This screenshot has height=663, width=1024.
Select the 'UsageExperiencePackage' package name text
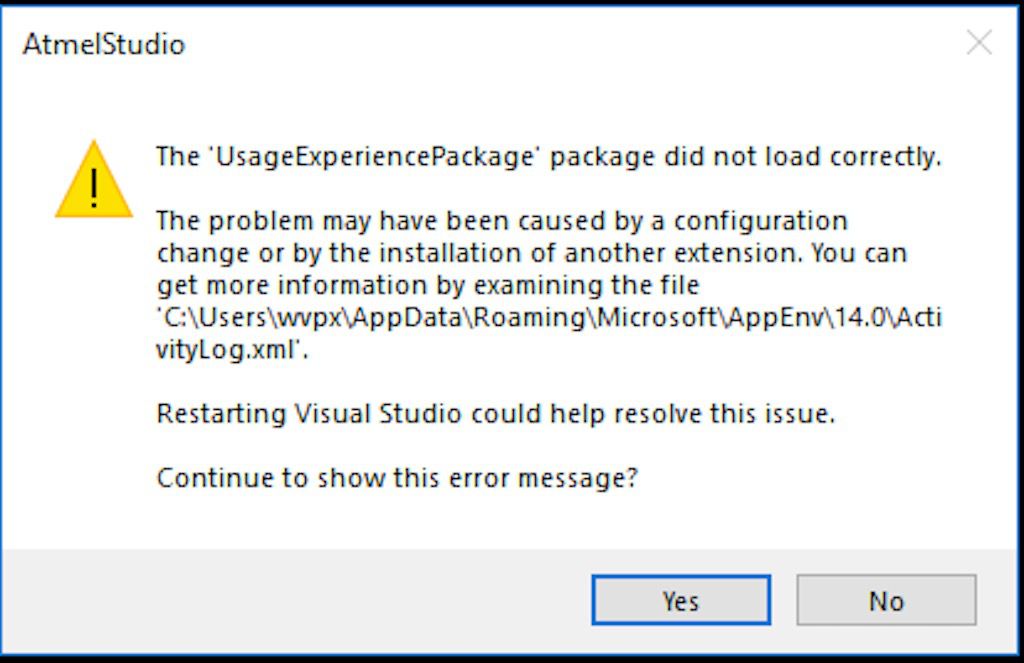tap(375, 157)
